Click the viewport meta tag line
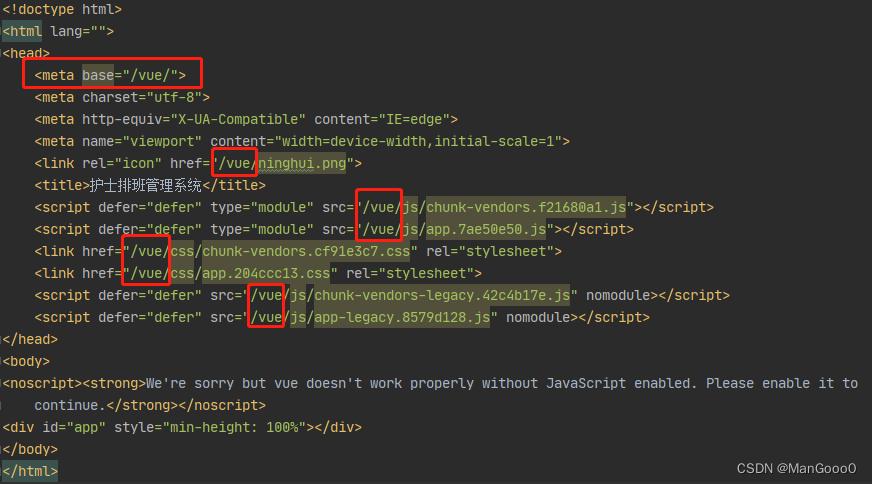The width and height of the screenshot is (872, 484). point(302,141)
